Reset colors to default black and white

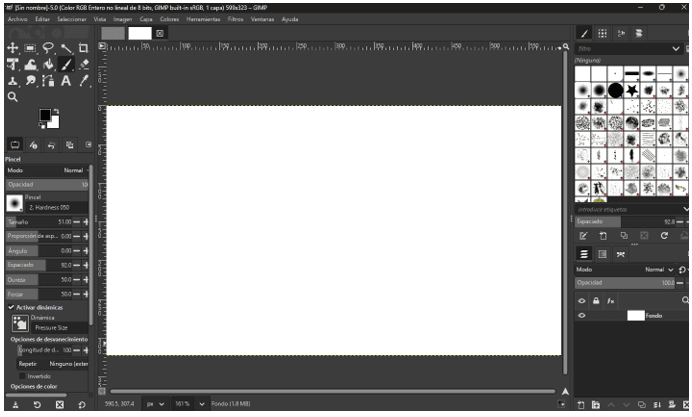pos(42,126)
